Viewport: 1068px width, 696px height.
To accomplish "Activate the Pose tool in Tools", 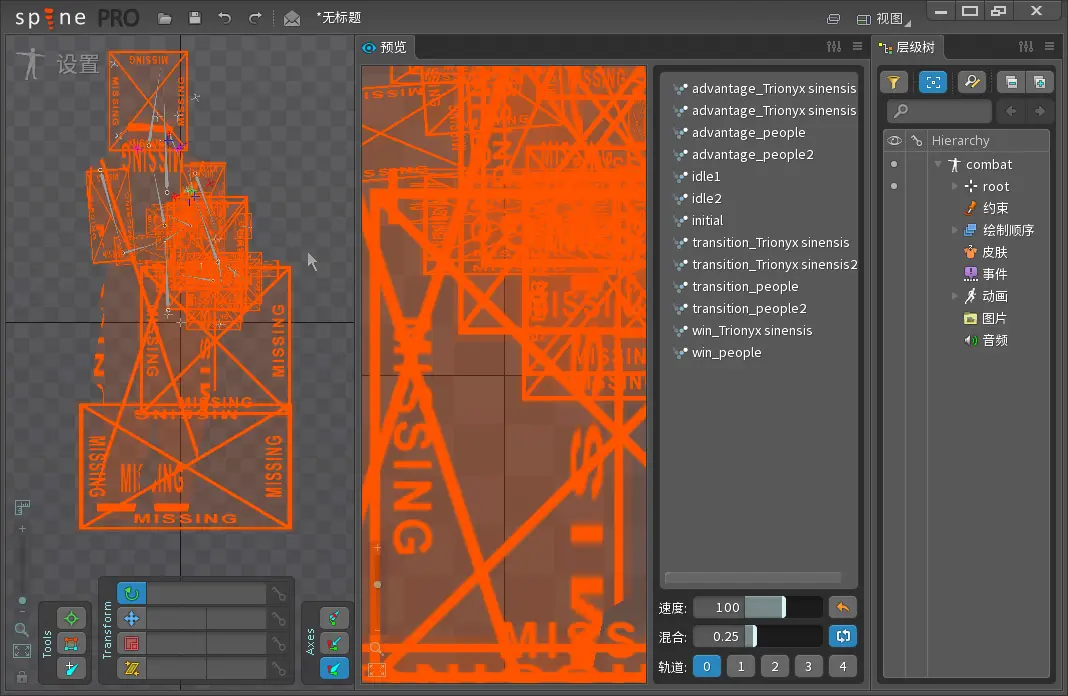I will click(71, 618).
